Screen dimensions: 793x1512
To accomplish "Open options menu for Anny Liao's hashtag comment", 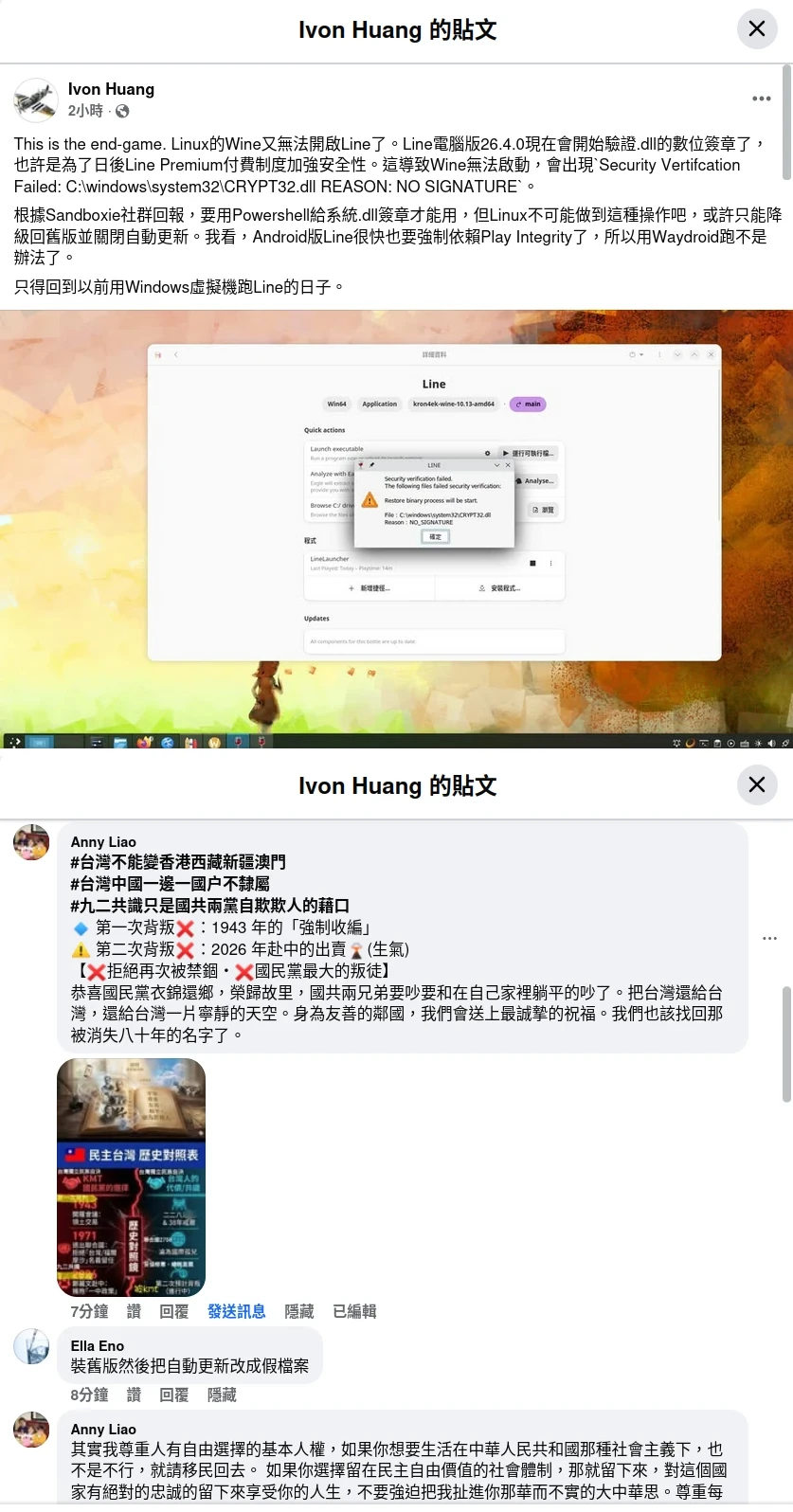I will pos(769,938).
